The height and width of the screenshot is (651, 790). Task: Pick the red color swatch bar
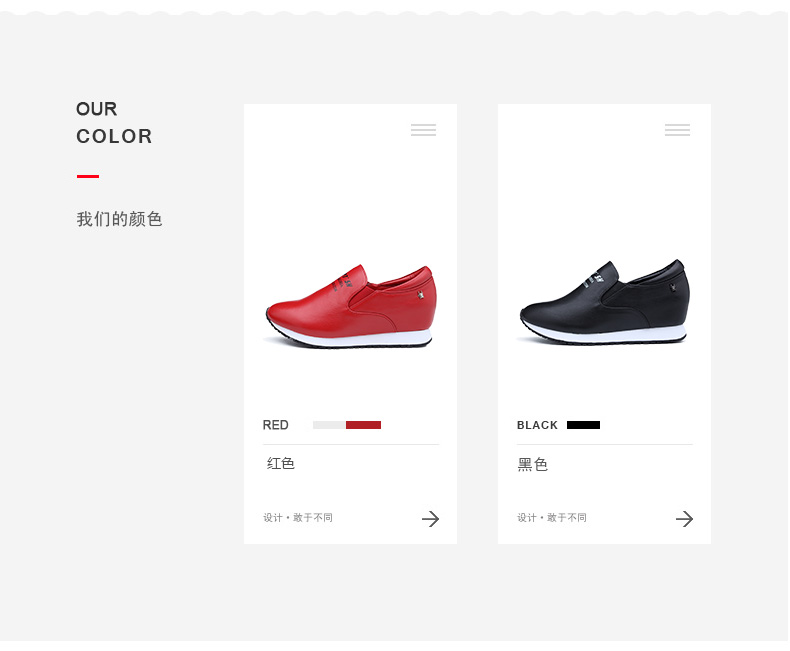coord(363,425)
